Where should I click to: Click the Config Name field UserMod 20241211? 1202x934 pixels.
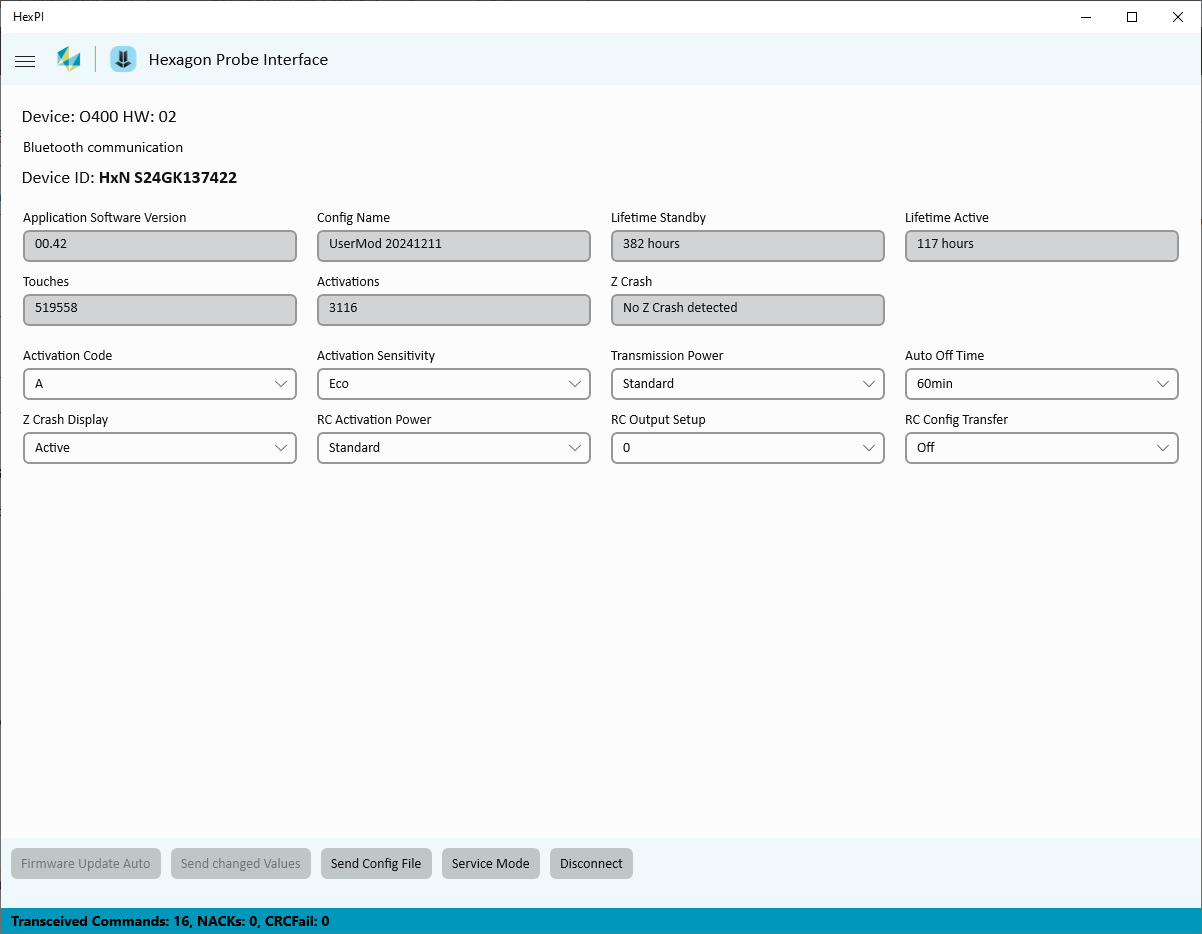click(454, 246)
